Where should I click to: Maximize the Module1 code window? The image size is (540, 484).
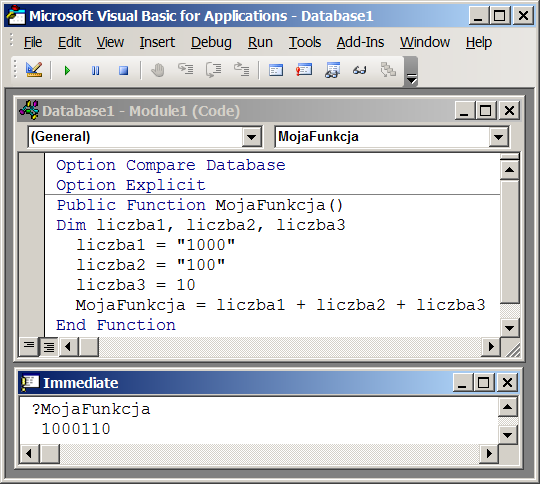coord(485,111)
